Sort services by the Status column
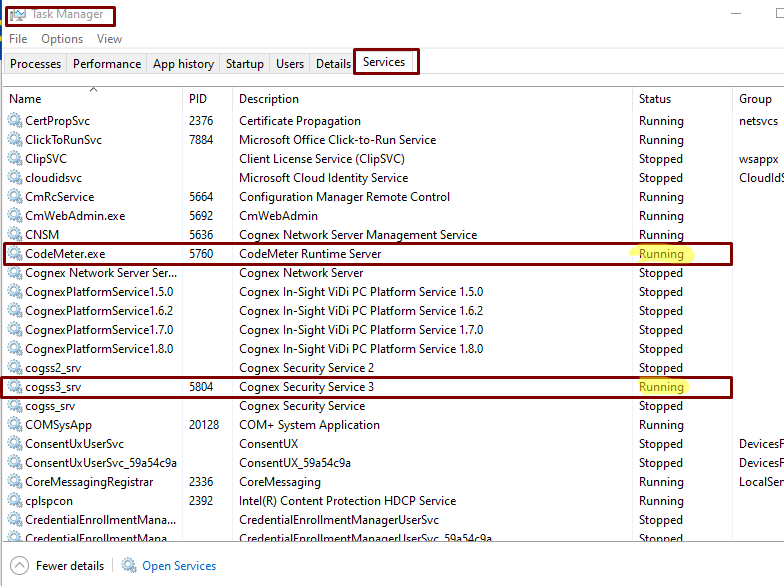 pyautogui.click(x=655, y=99)
